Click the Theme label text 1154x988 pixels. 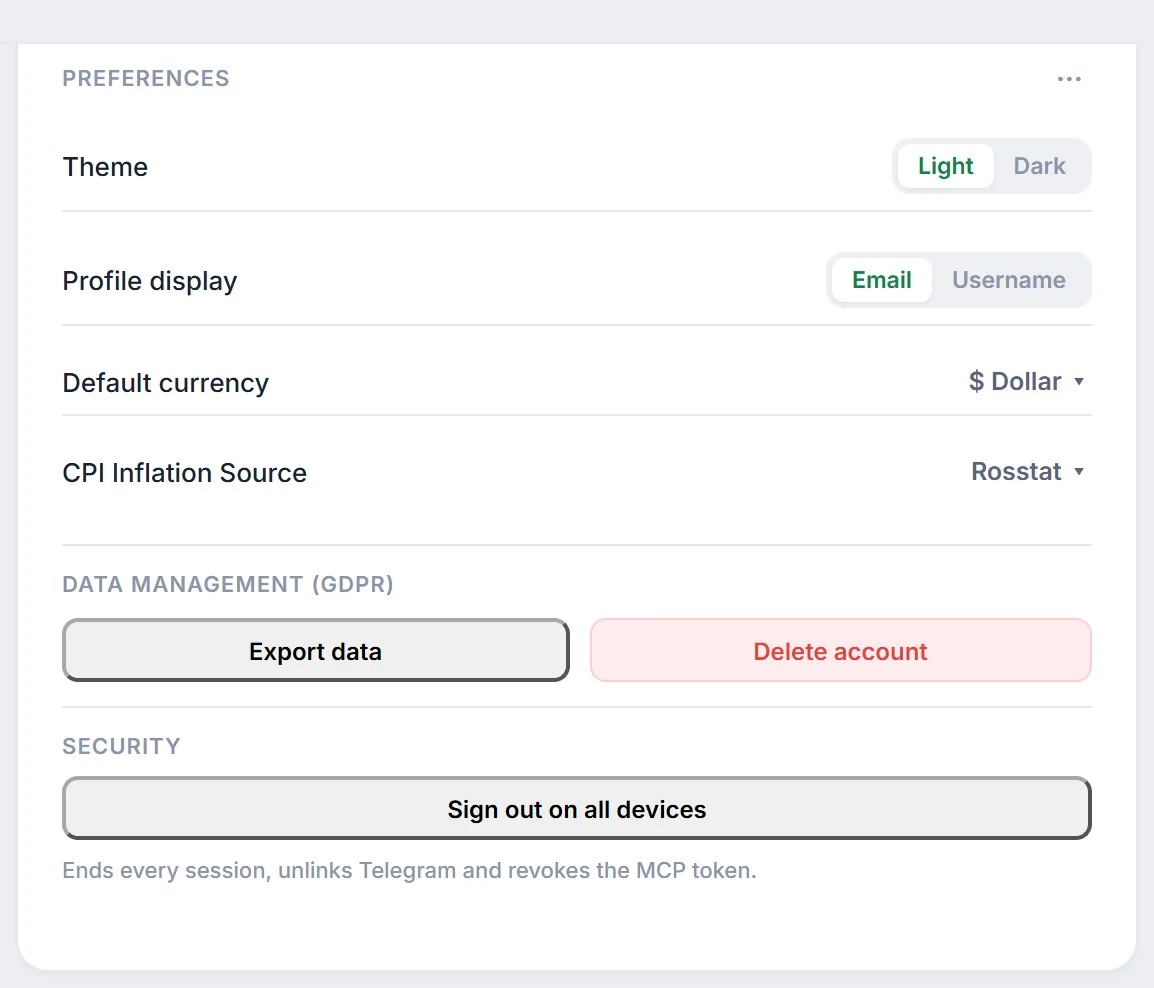(x=105, y=167)
